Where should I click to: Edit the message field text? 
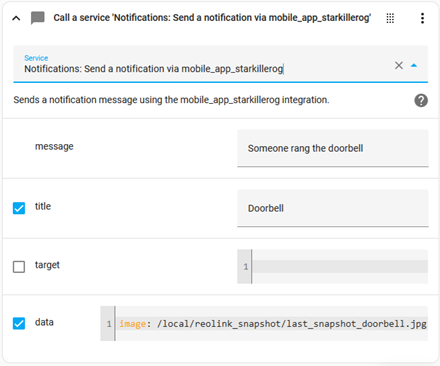[333, 148]
